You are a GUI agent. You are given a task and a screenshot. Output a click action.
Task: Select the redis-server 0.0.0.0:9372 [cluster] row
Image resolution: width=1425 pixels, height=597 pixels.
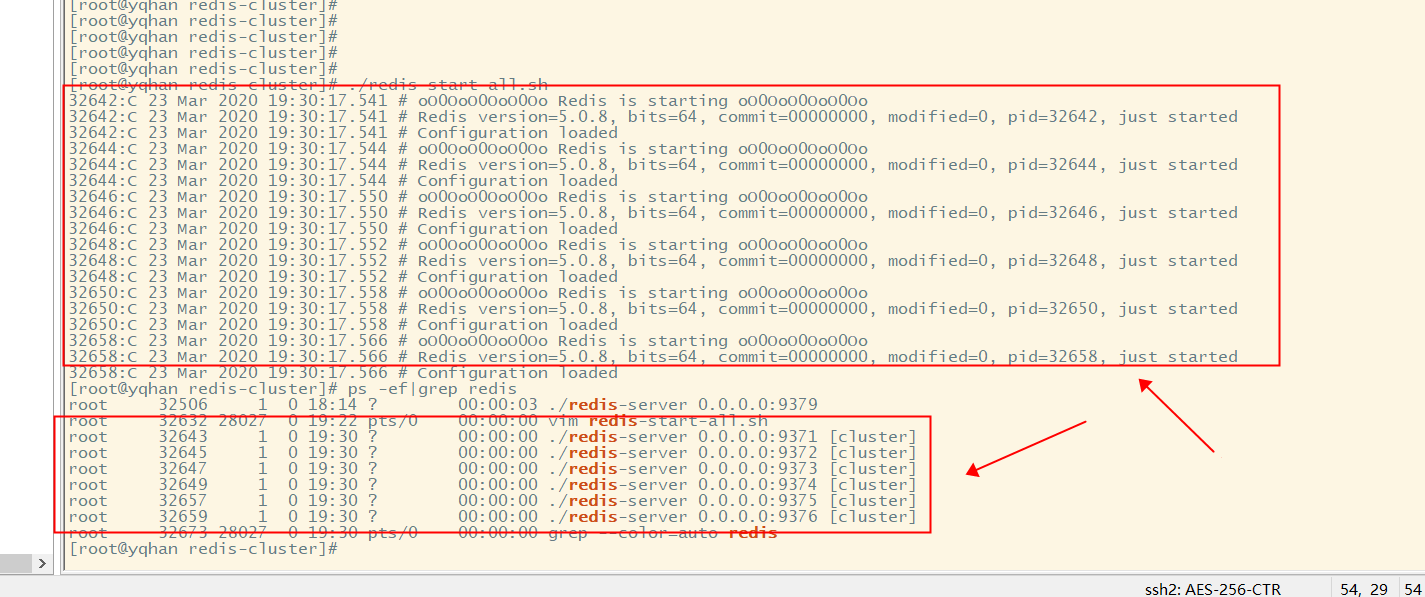(x=492, y=453)
